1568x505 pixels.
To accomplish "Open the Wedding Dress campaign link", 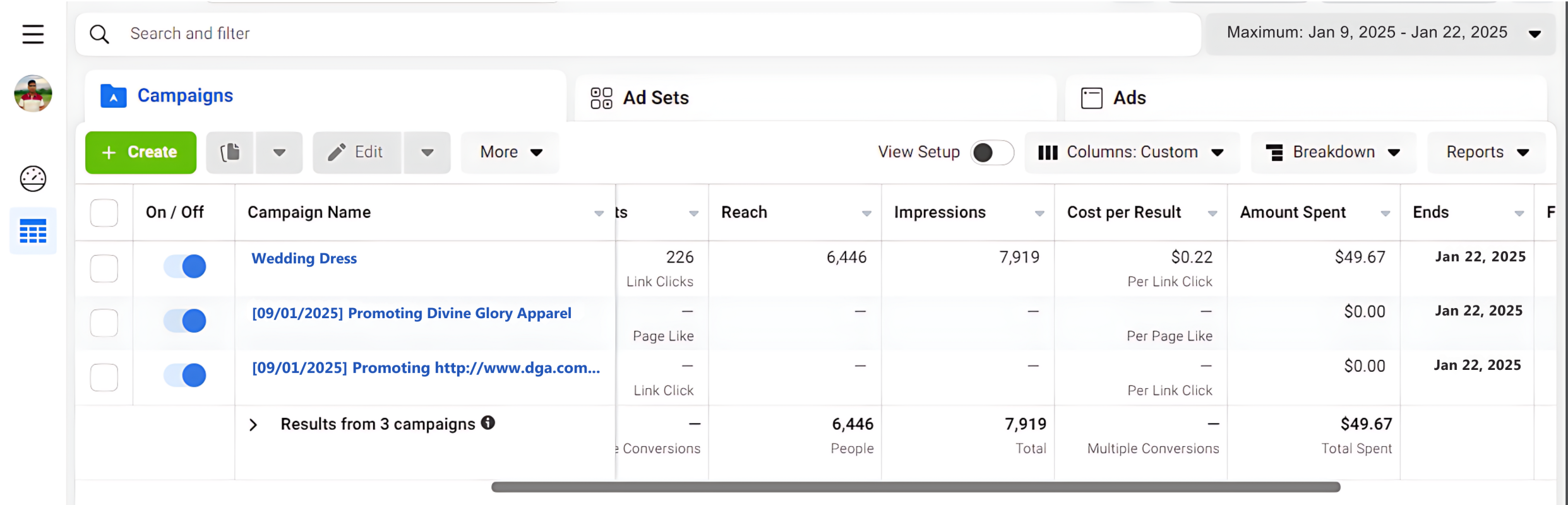I will [304, 258].
